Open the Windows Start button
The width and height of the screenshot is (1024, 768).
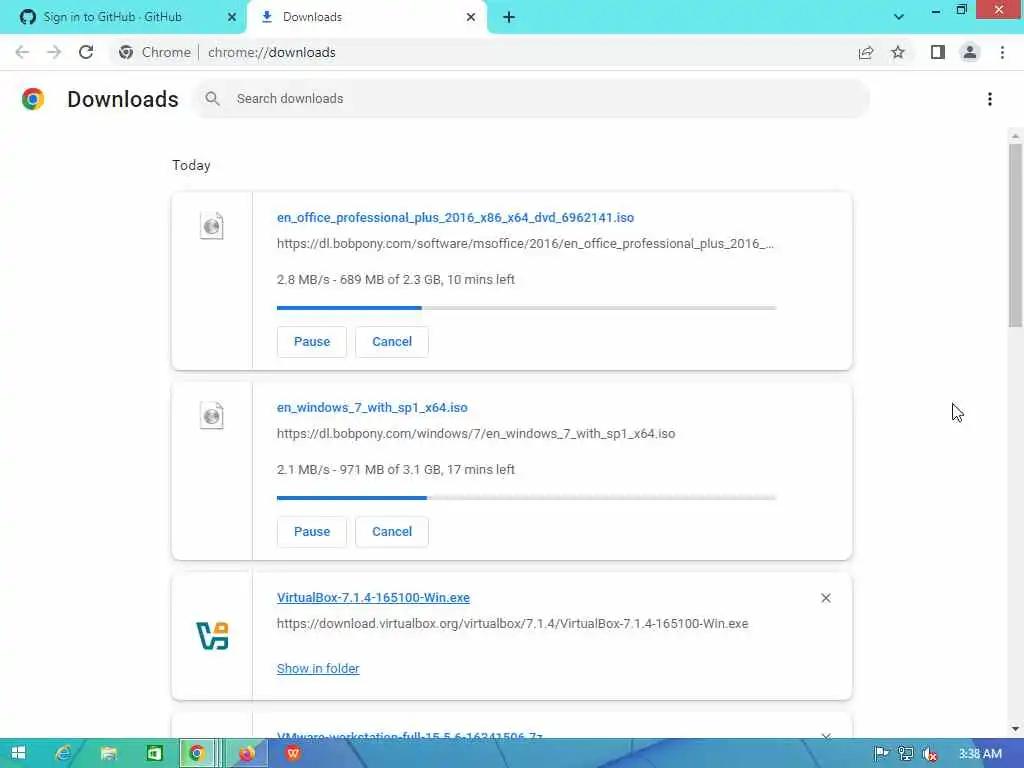coord(18,754)
